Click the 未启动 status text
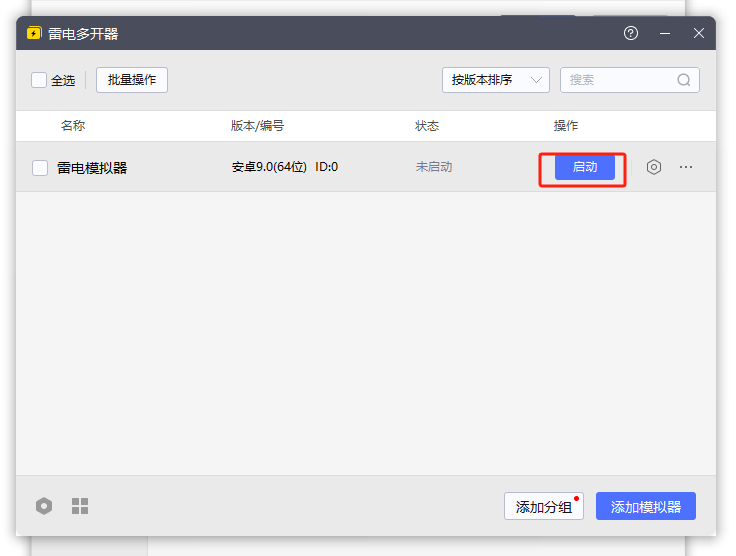 coord(434,167)
